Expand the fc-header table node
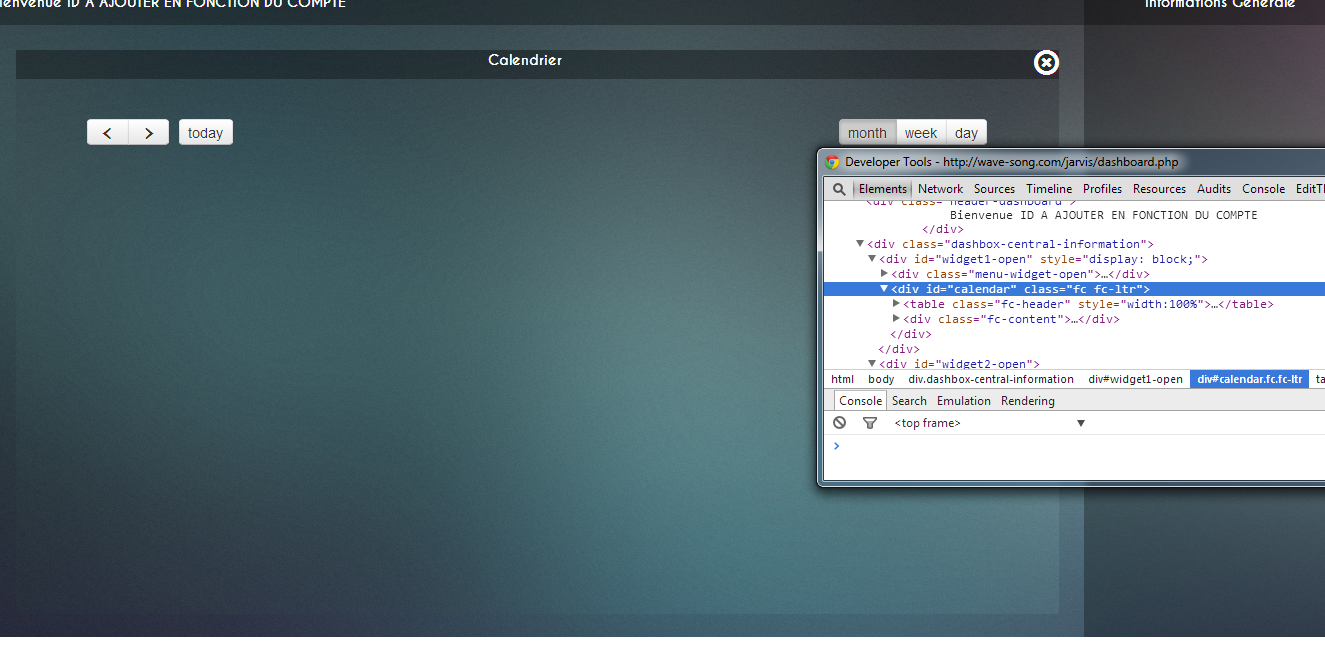Viewport: 1325px width, 652px height. click(x=896, y=304)
